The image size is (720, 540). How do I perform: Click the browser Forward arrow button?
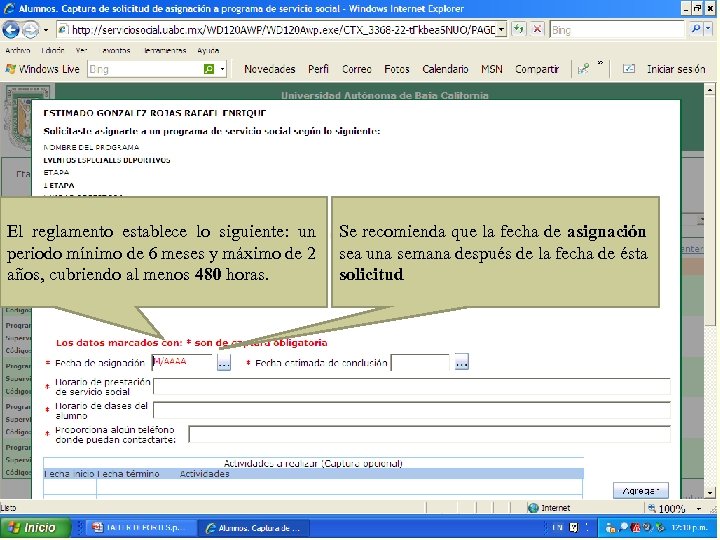click(30, 30)
